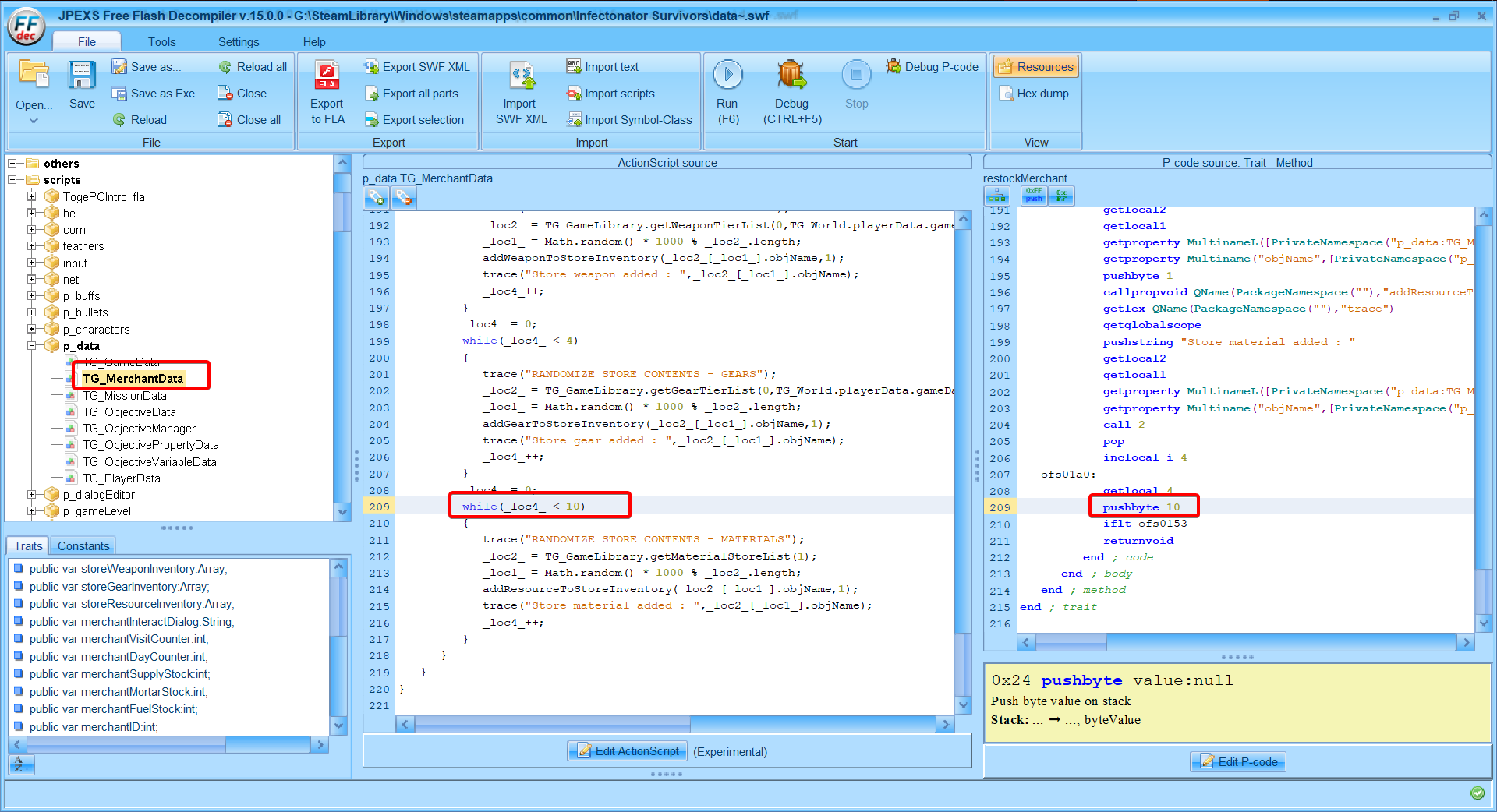Click Close all in the ribbon
The image size is (1497, 812).
(x=249, y=120)
